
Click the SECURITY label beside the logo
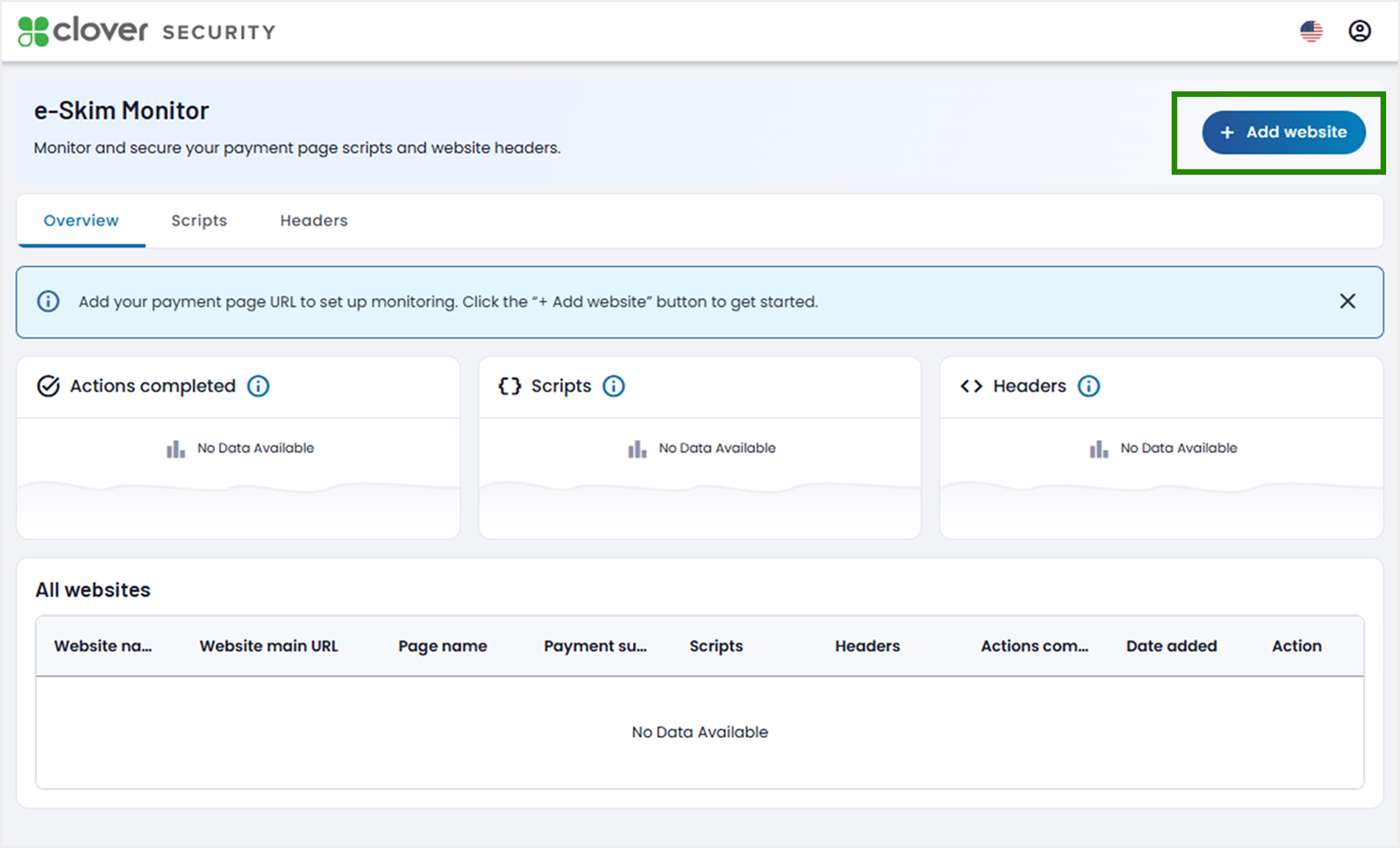pyautogui.click(x=219, y=32)
